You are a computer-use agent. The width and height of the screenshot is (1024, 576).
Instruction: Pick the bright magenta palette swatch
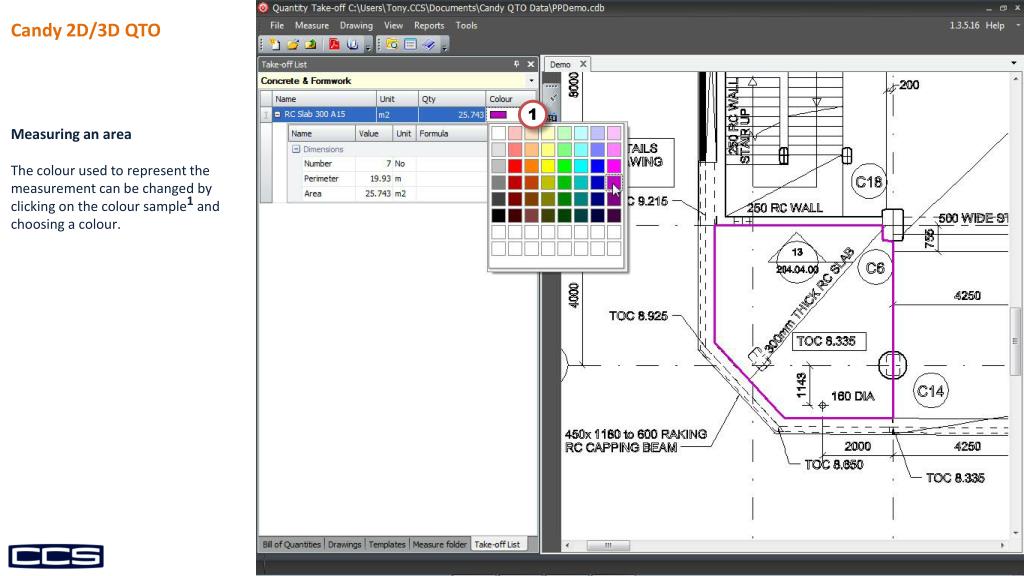tap(614, 166)
